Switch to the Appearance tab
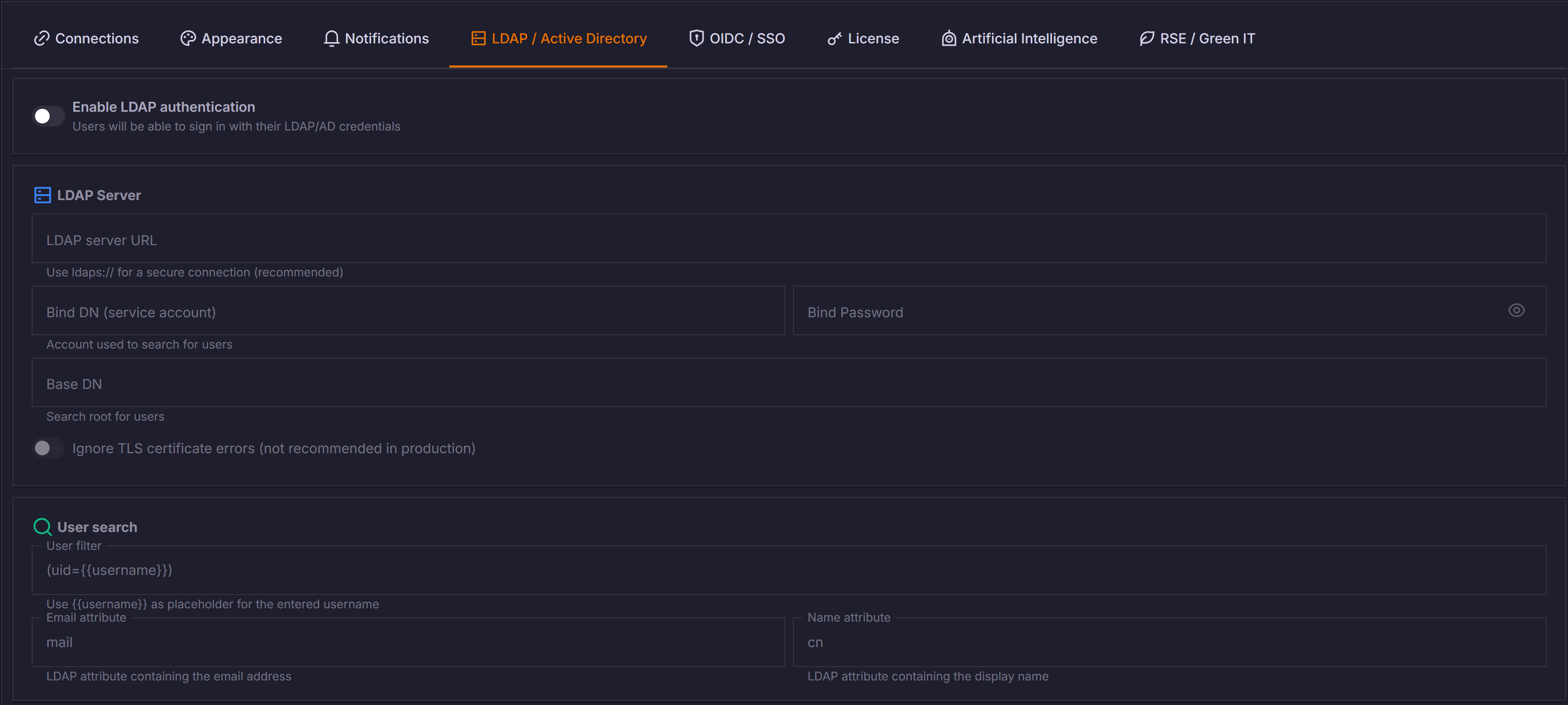Image resolution: width=1568 pixels, height=705 pixels. pos(241,38)
